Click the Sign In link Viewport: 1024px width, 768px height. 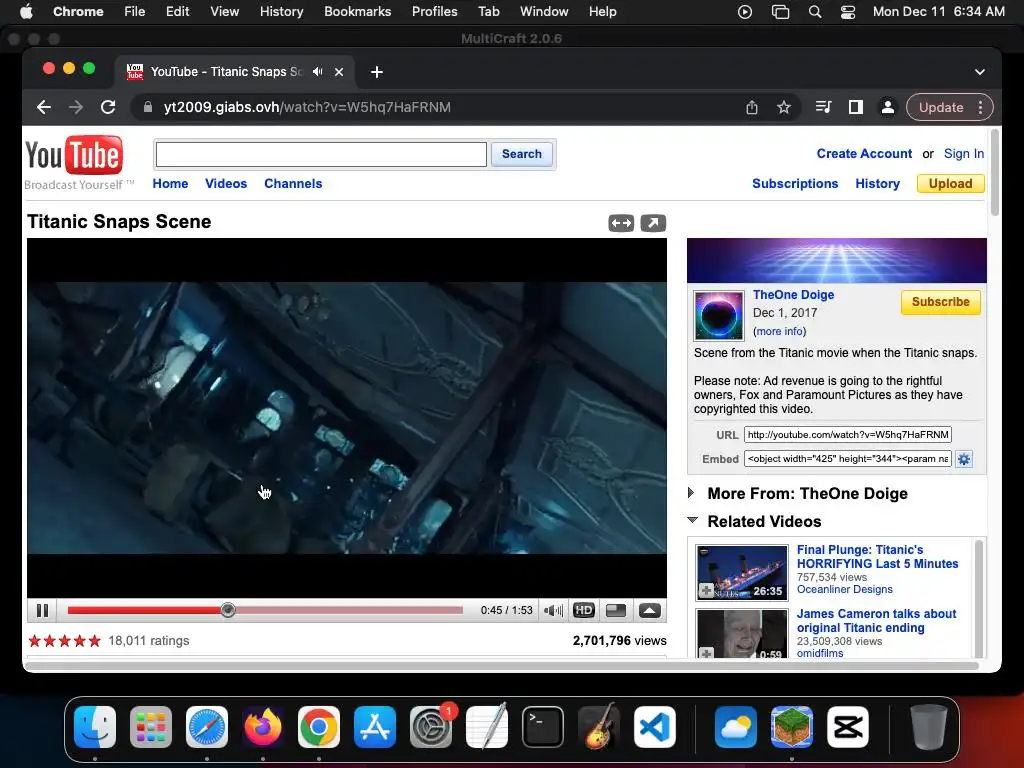tap(964, 153)
